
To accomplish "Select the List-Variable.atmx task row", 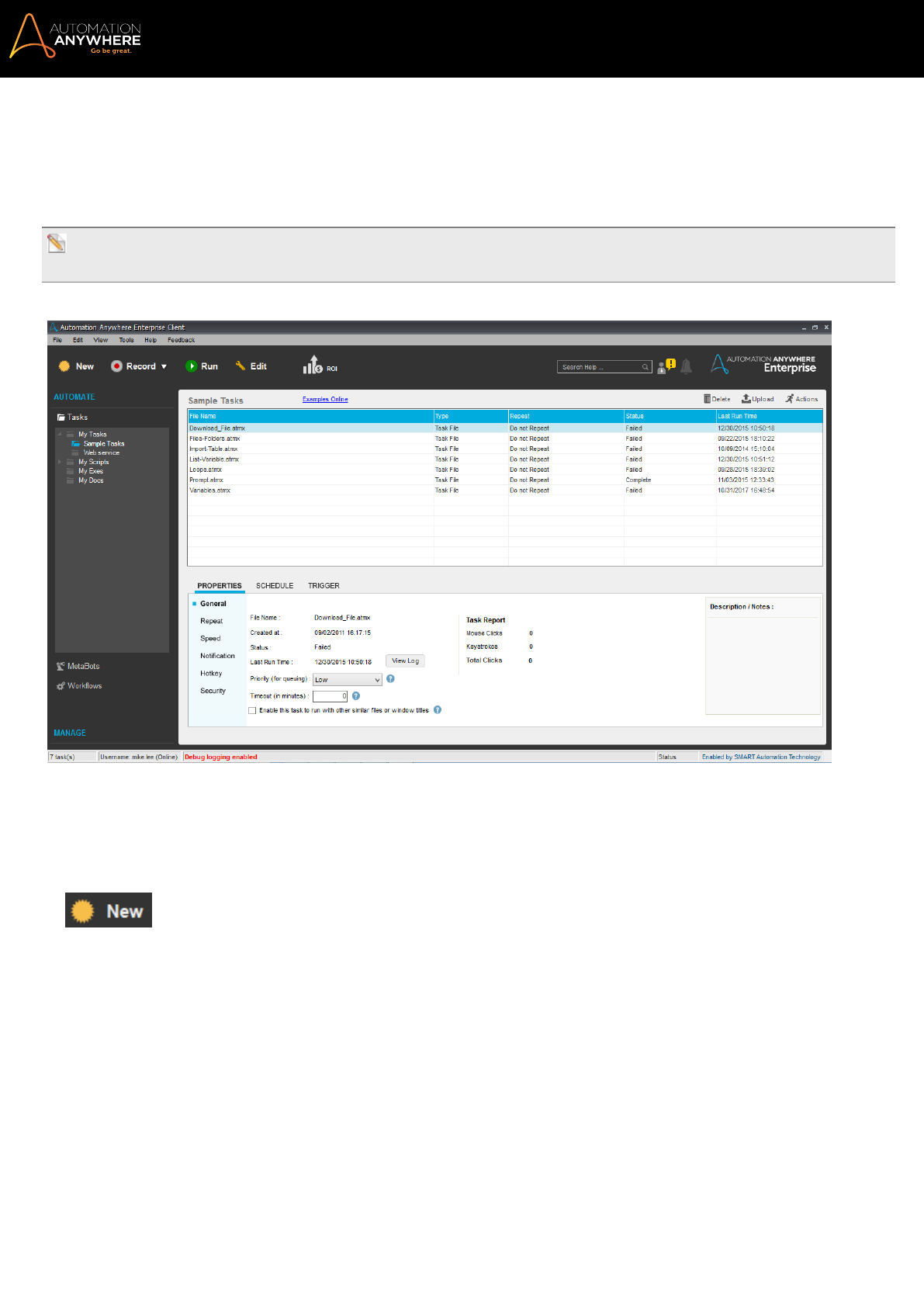I will point(505,459).
